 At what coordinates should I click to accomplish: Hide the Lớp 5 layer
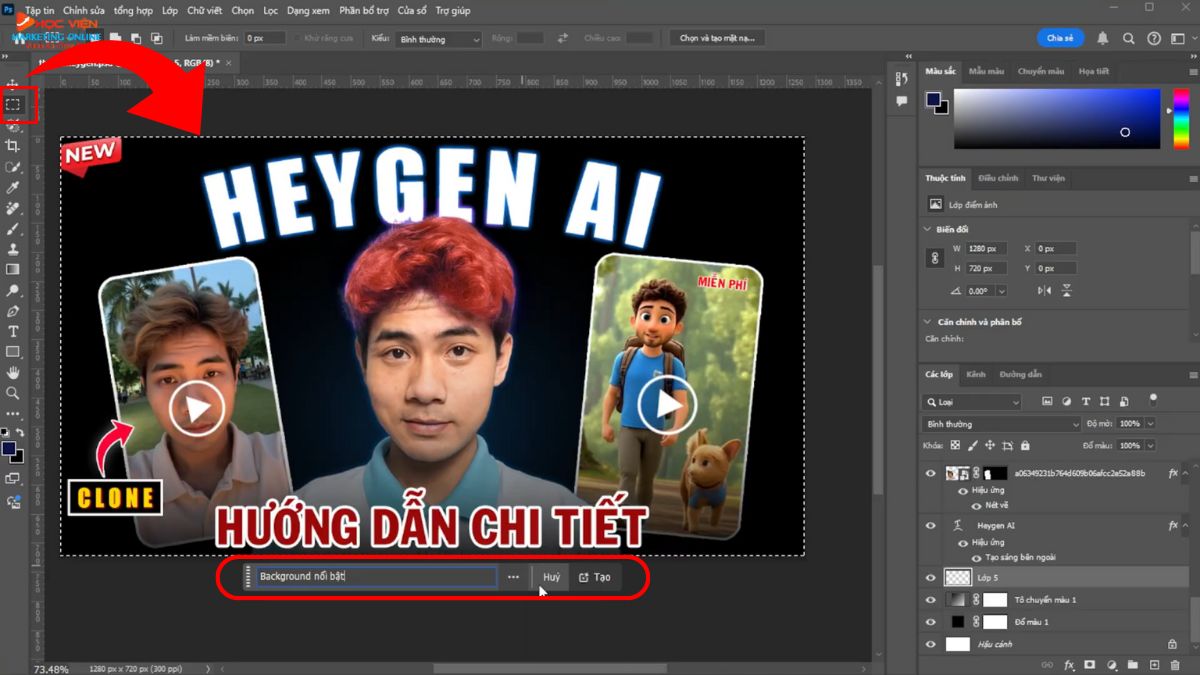pyautogui.click(x=931, y=577)
